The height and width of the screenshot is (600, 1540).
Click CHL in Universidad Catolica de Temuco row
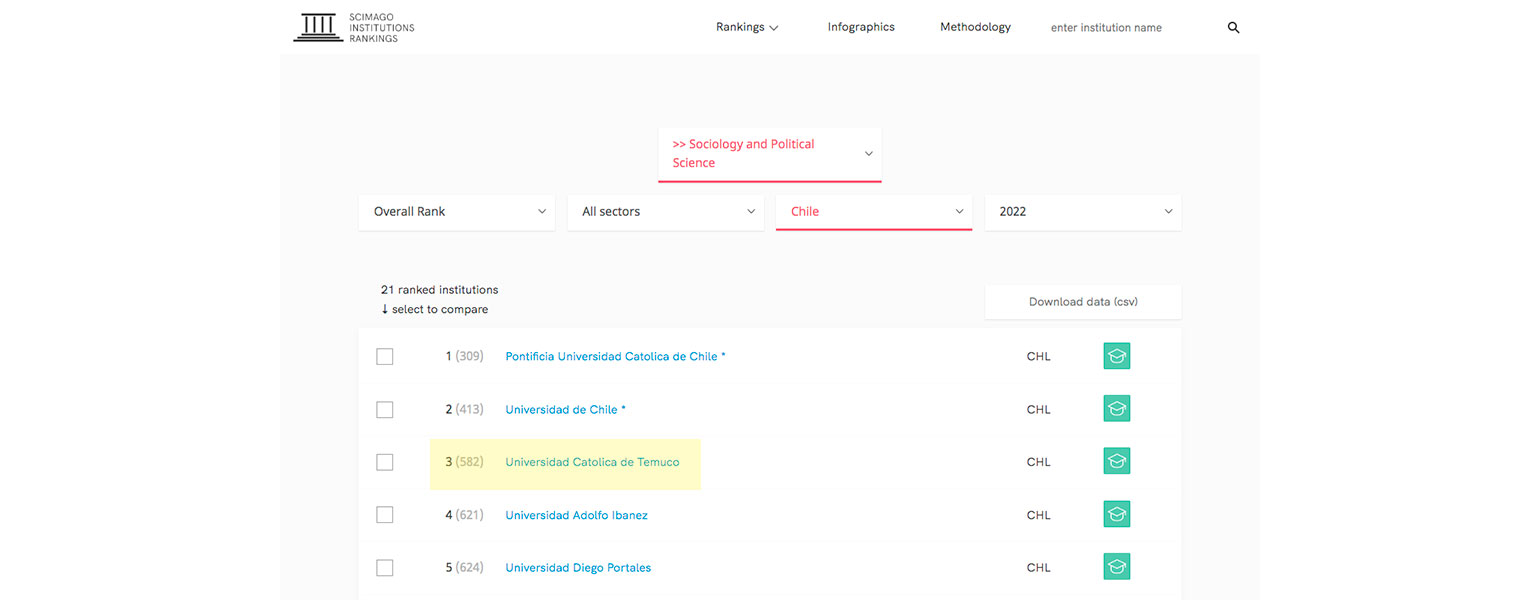pyautogui.click(x=1039, y=462)
